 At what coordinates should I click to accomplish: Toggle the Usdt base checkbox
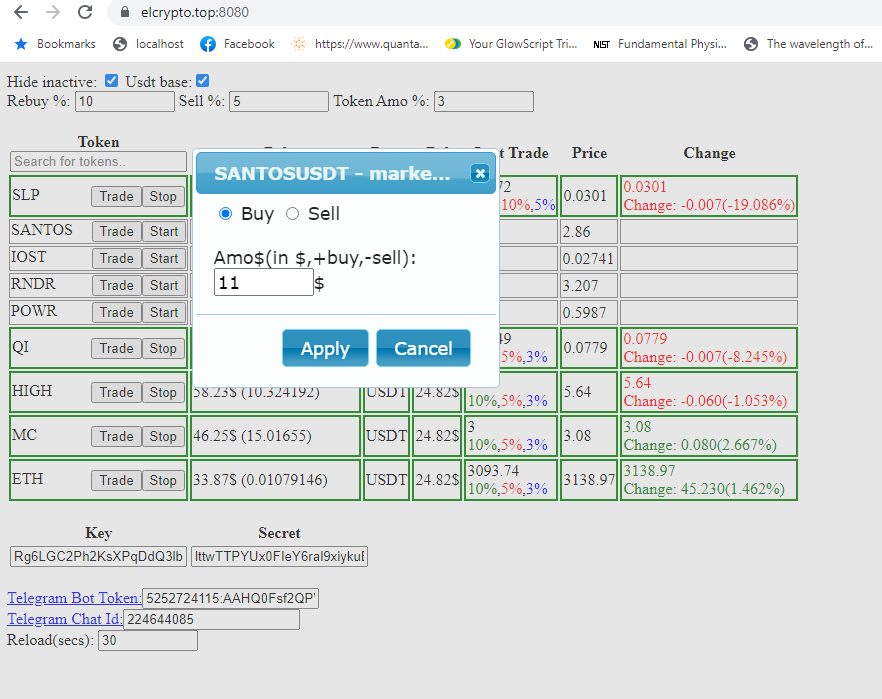tap(202, 80)
